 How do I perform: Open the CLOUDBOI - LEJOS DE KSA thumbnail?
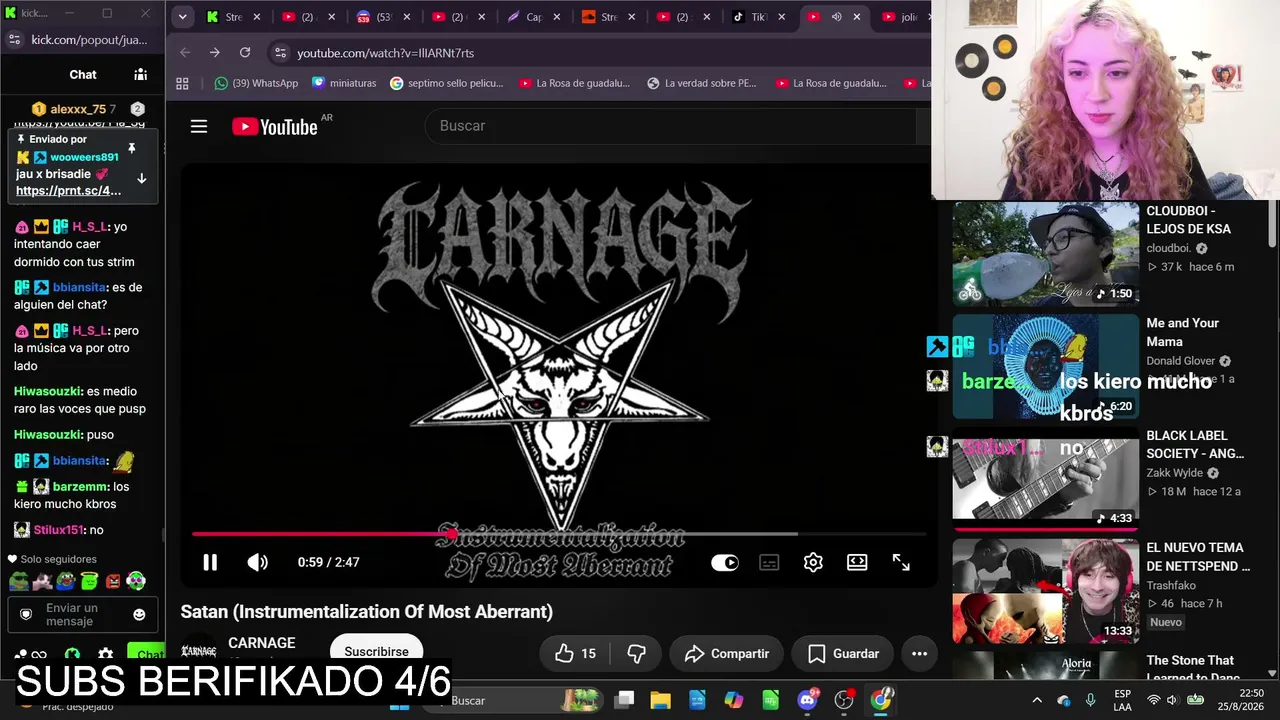coord(1045,254)
